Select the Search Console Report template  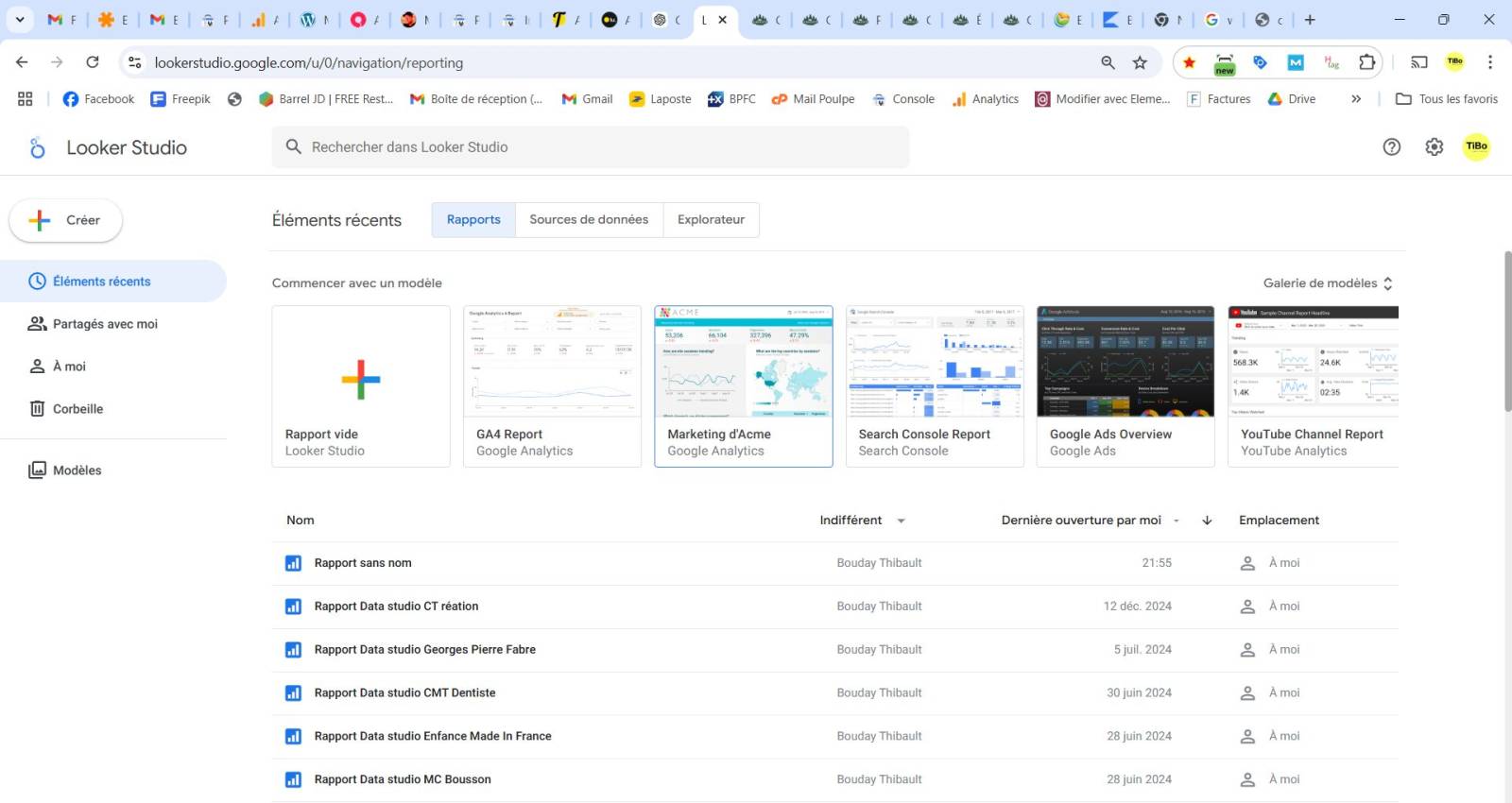pyautogui.click(x=935, y=386)
